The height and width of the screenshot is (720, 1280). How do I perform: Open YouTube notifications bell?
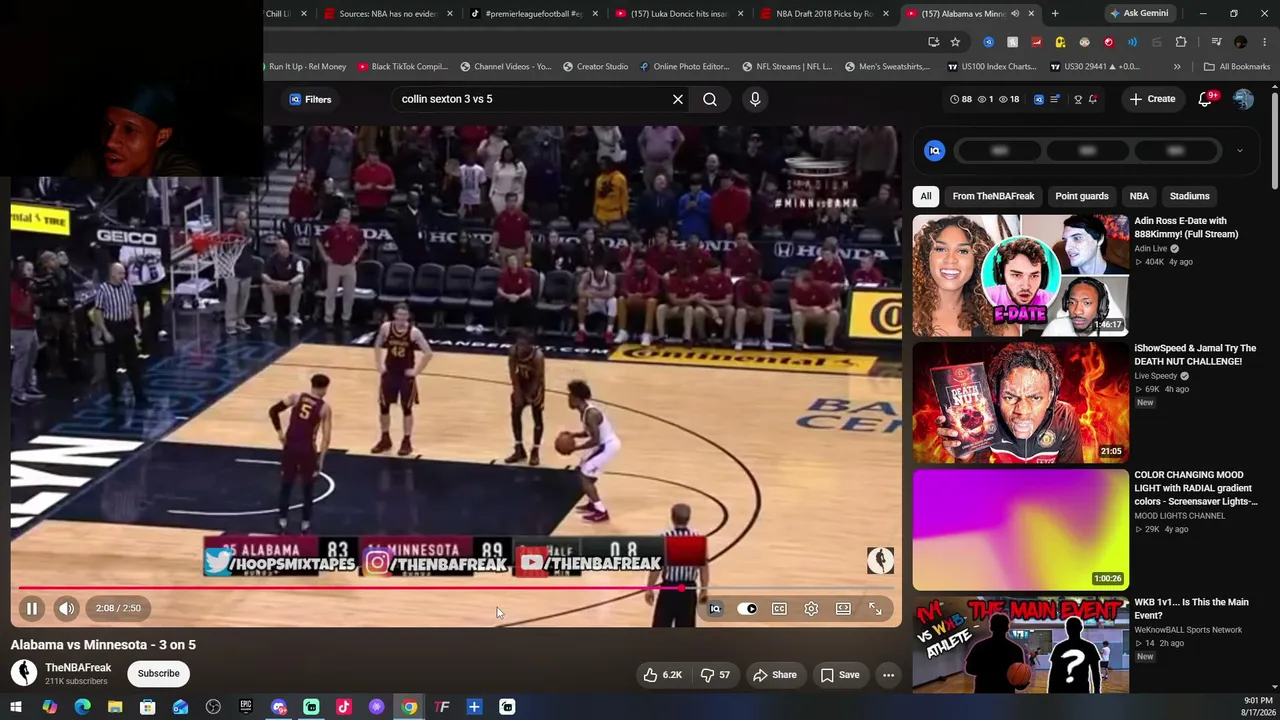pos(1205,99)
